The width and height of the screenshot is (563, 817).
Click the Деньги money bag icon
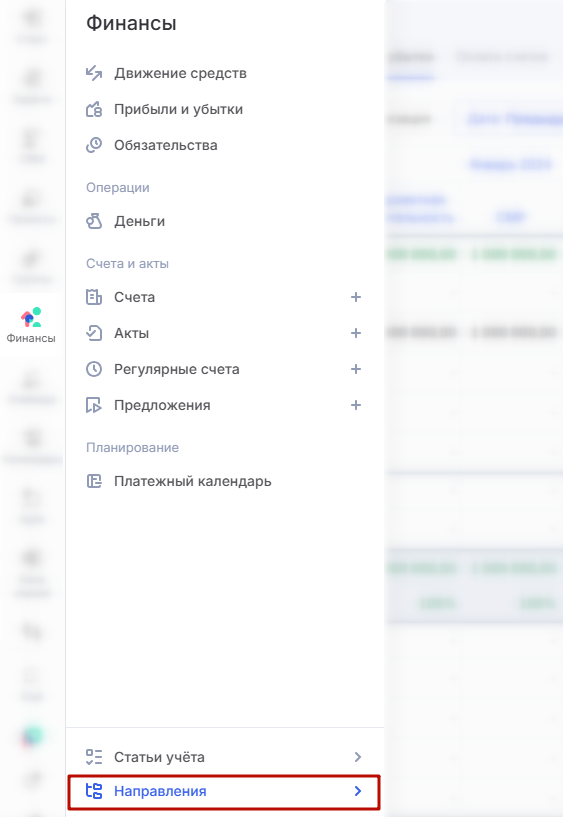tap(94, 221)
